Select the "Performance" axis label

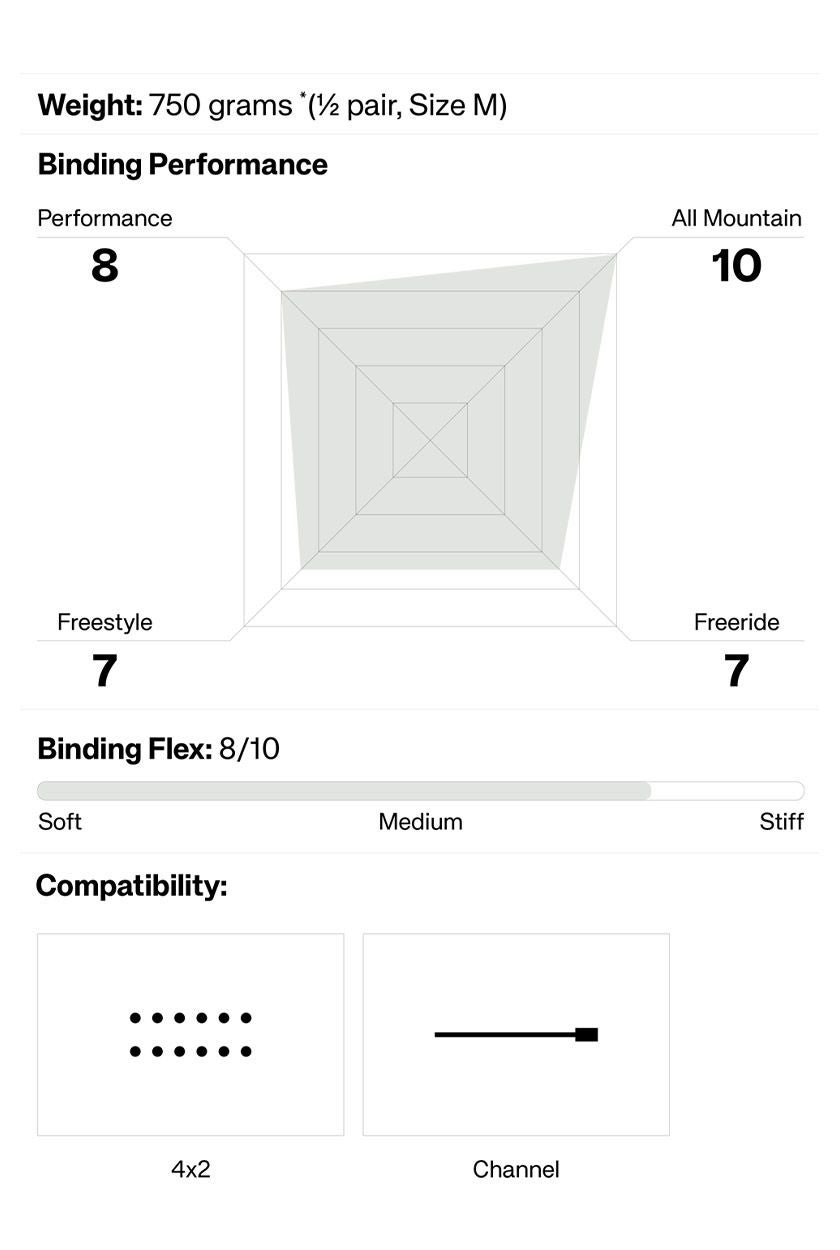pyautogui.click(x=105, y=218)
